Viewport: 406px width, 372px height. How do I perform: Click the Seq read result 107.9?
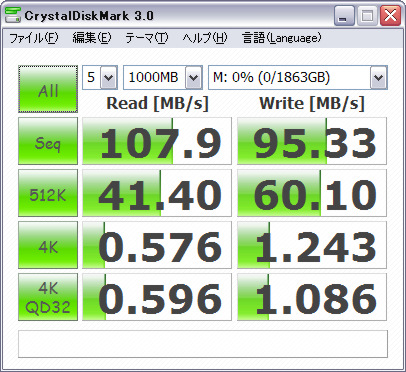[x=157, y=141]
